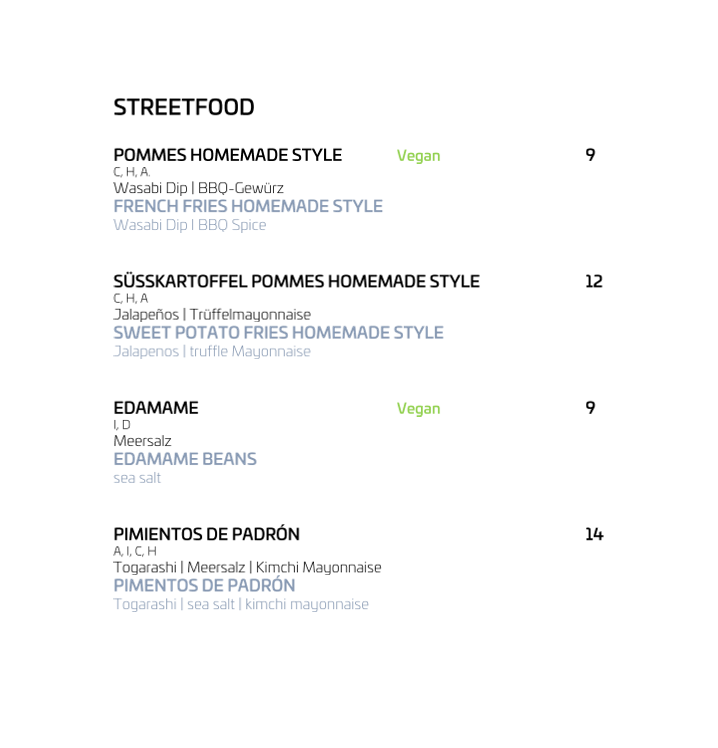This screenshot has height=748, width=718.
Task: Select the Meersalz description text
Action: [x=142, y=441]
